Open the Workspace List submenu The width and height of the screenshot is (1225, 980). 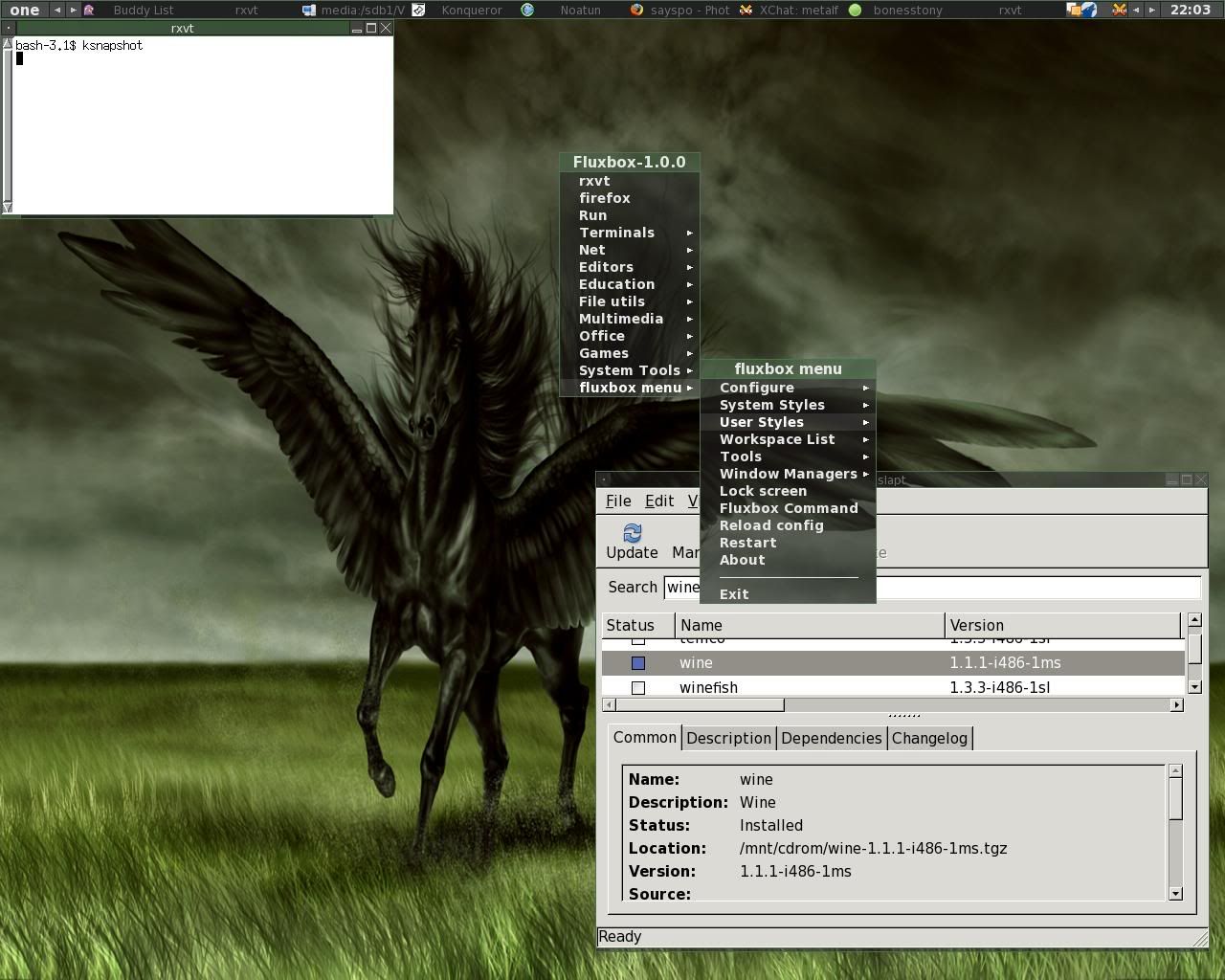point(788,439)
